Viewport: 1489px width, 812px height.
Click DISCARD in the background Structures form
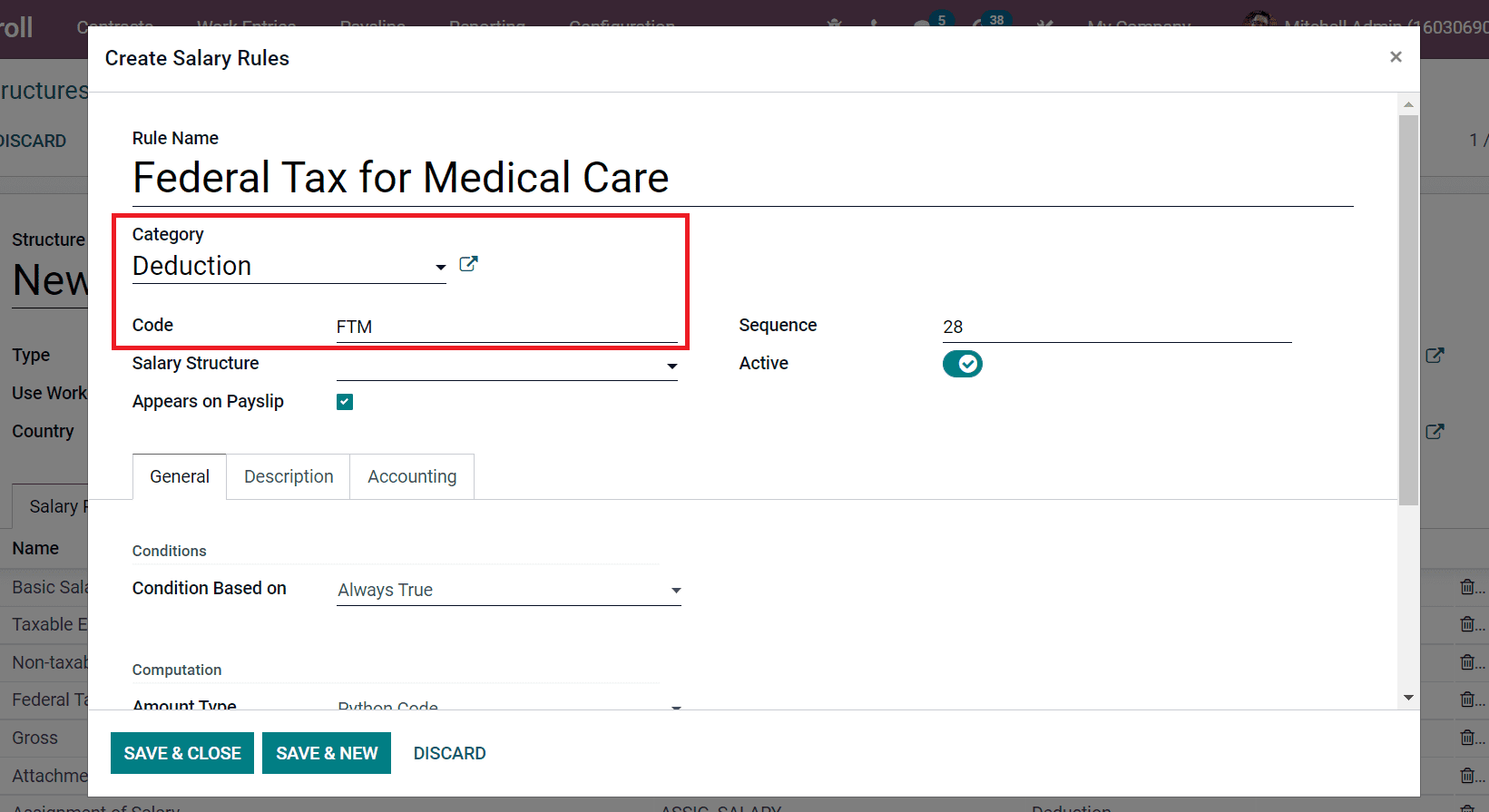click(33, 141)
